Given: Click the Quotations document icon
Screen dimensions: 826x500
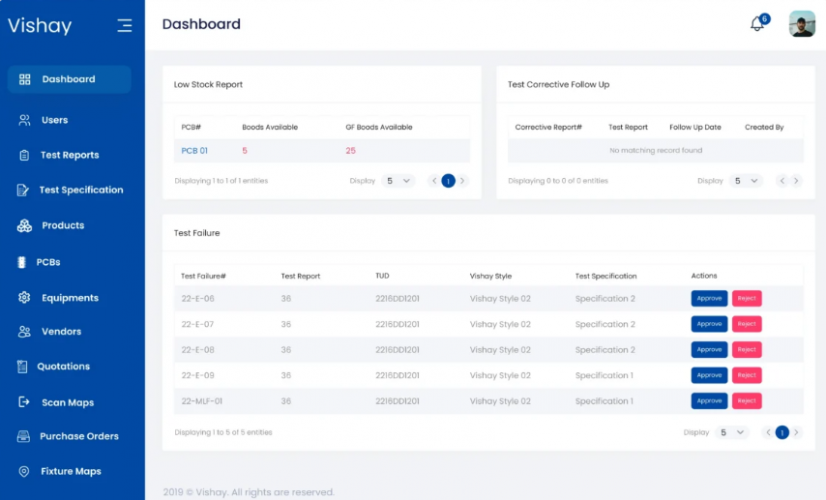Looking at the screenshot, I should pyautogui.click(x=22, y=367).
